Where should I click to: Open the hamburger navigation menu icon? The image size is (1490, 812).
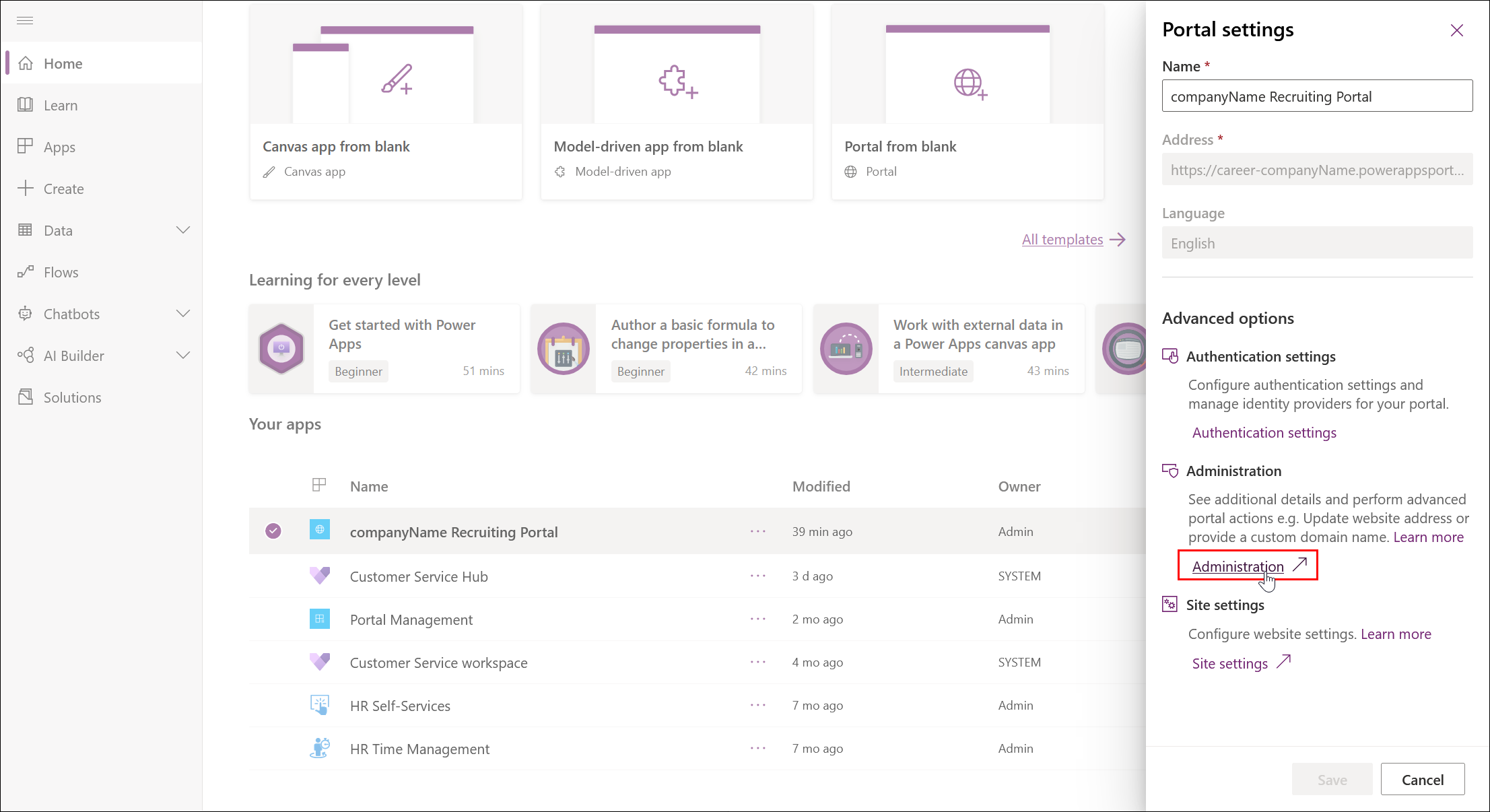point(25,21)
